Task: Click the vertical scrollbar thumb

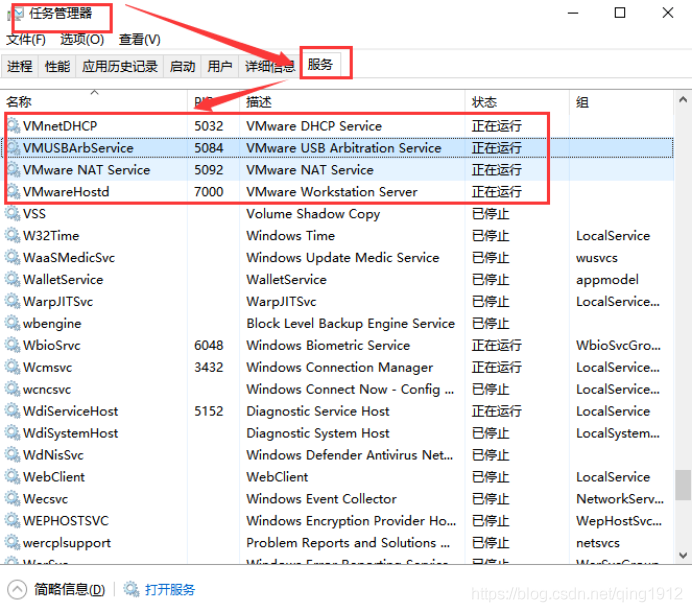Action: 683,485
